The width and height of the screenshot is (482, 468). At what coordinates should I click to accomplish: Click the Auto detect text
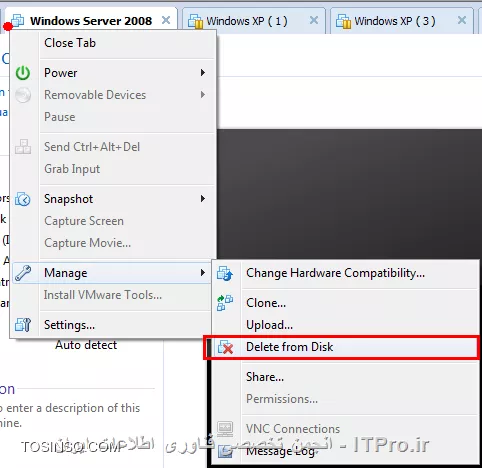pyautogui.click(x=86, y=345)
